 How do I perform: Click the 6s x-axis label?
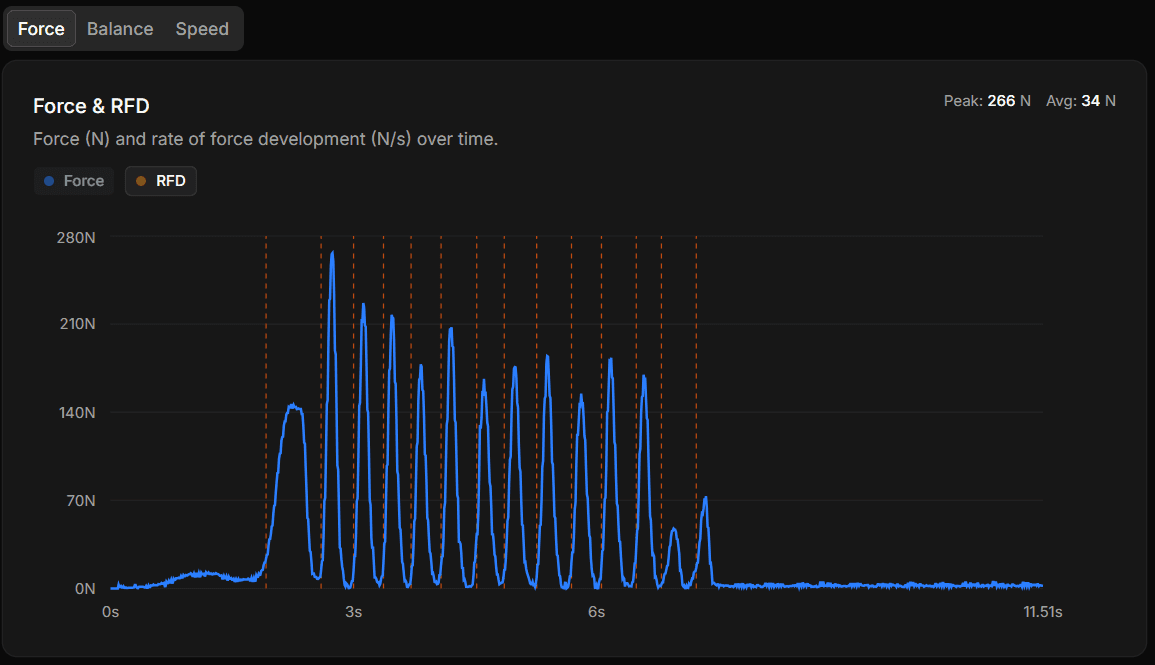coord(597,612)
